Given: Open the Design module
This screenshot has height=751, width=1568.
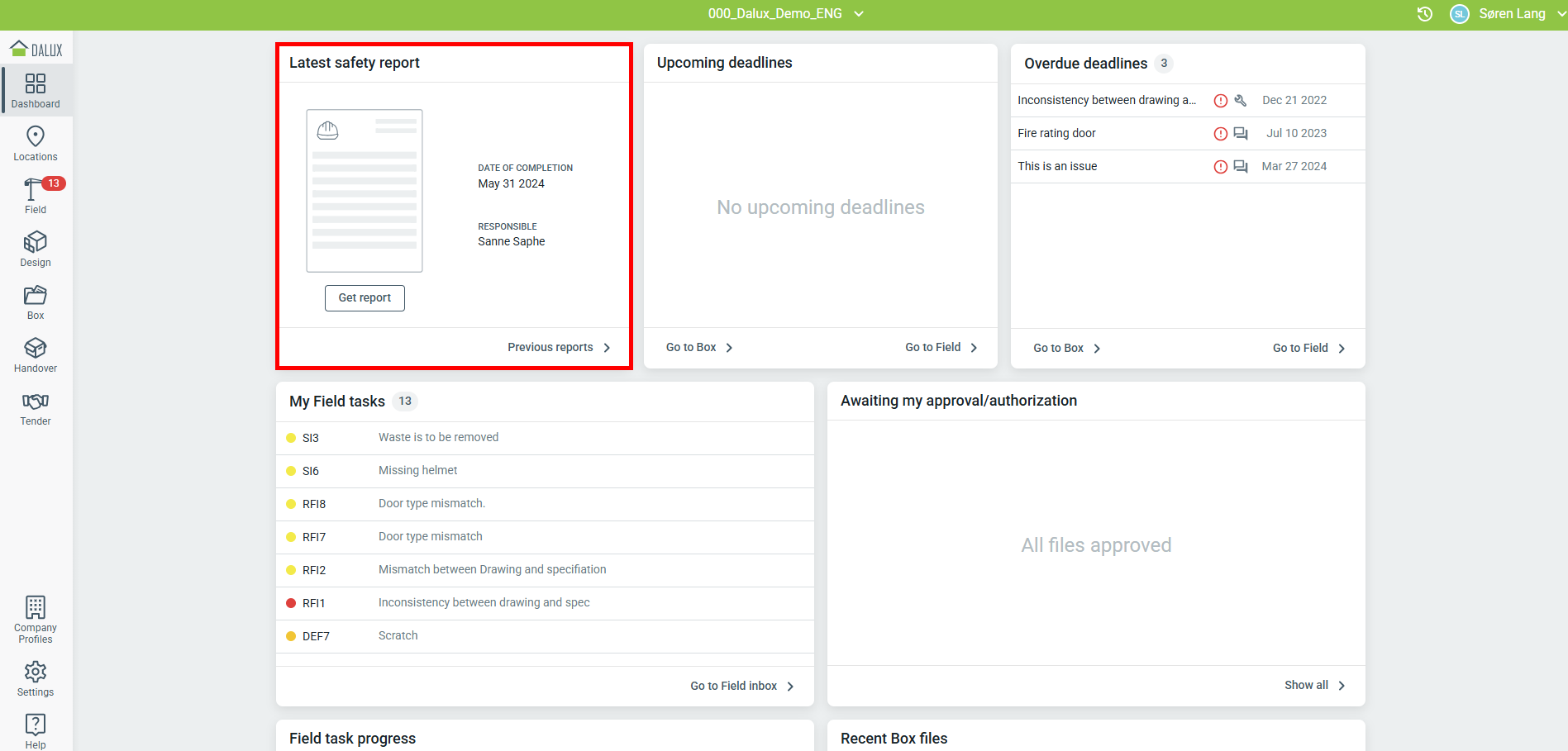Looking at the screenshot, I should (36, 250).
